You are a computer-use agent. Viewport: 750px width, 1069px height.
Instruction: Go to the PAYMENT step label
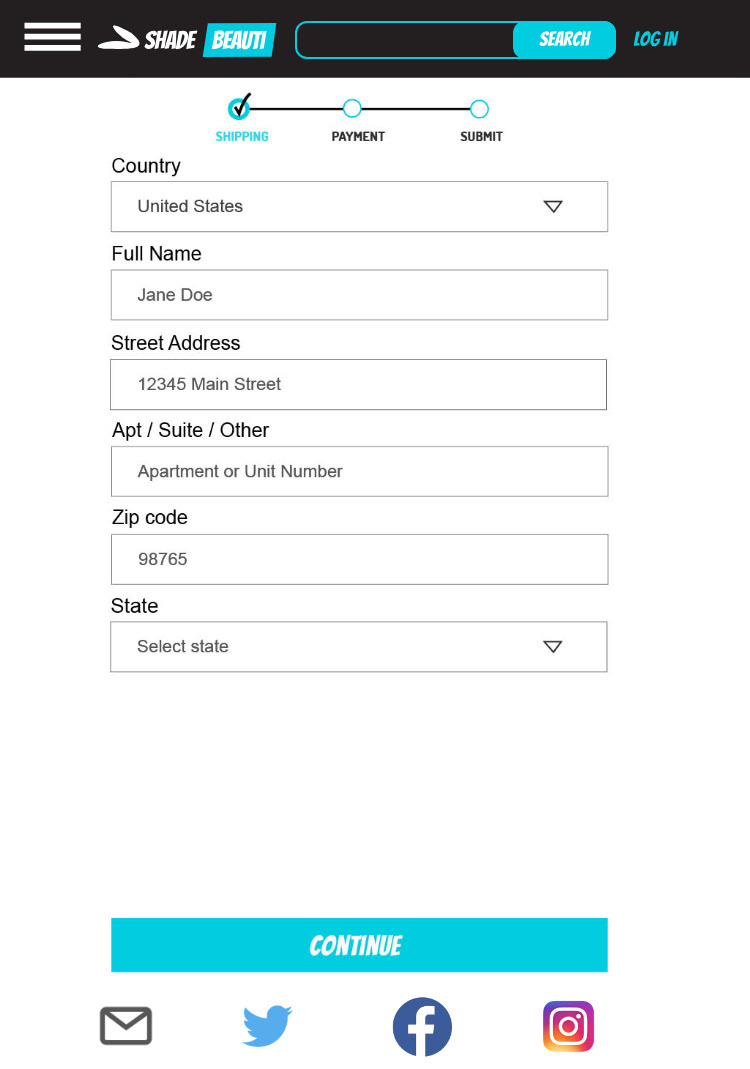point(358,136)
